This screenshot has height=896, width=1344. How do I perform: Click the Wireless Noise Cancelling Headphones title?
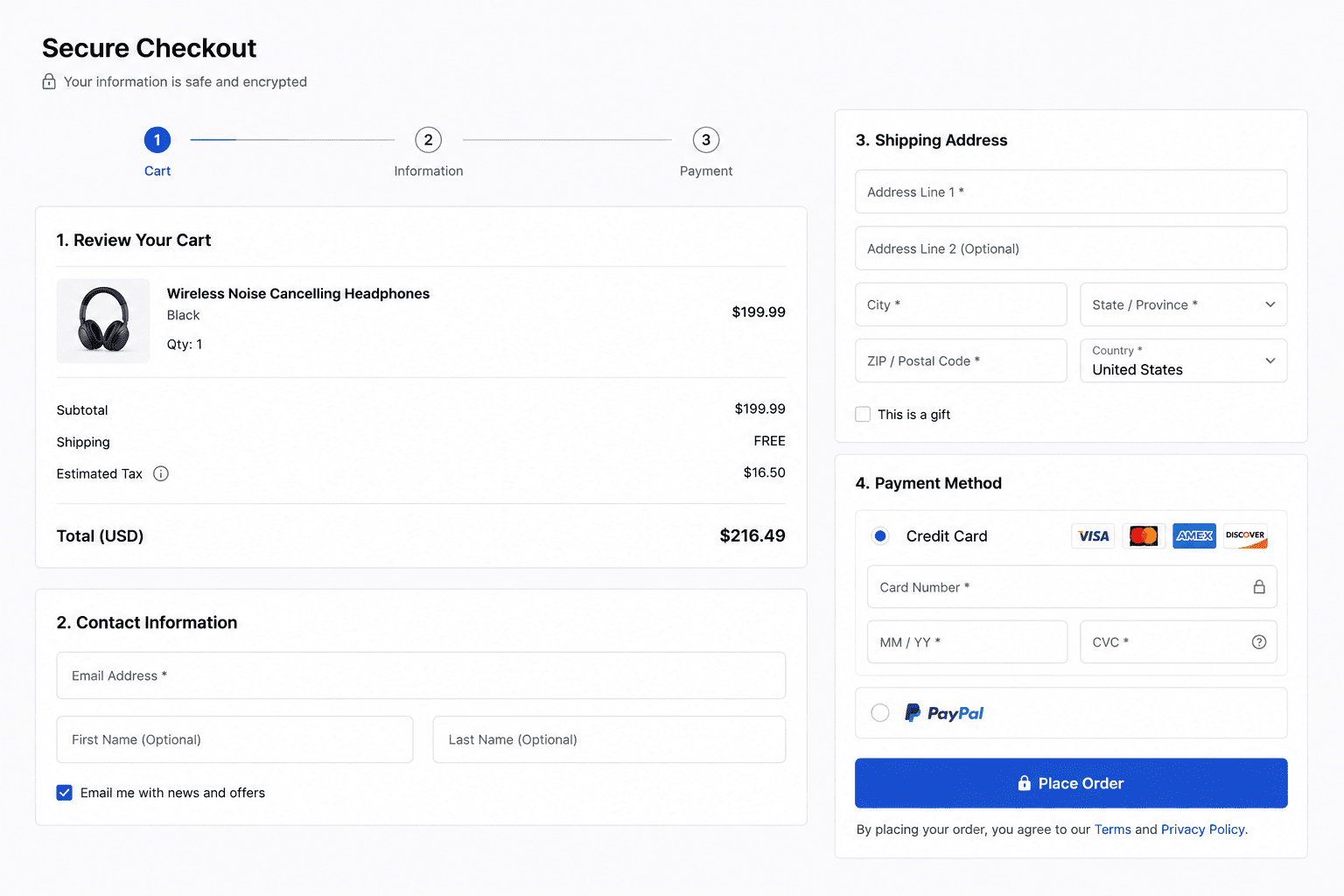click(298, 294)
